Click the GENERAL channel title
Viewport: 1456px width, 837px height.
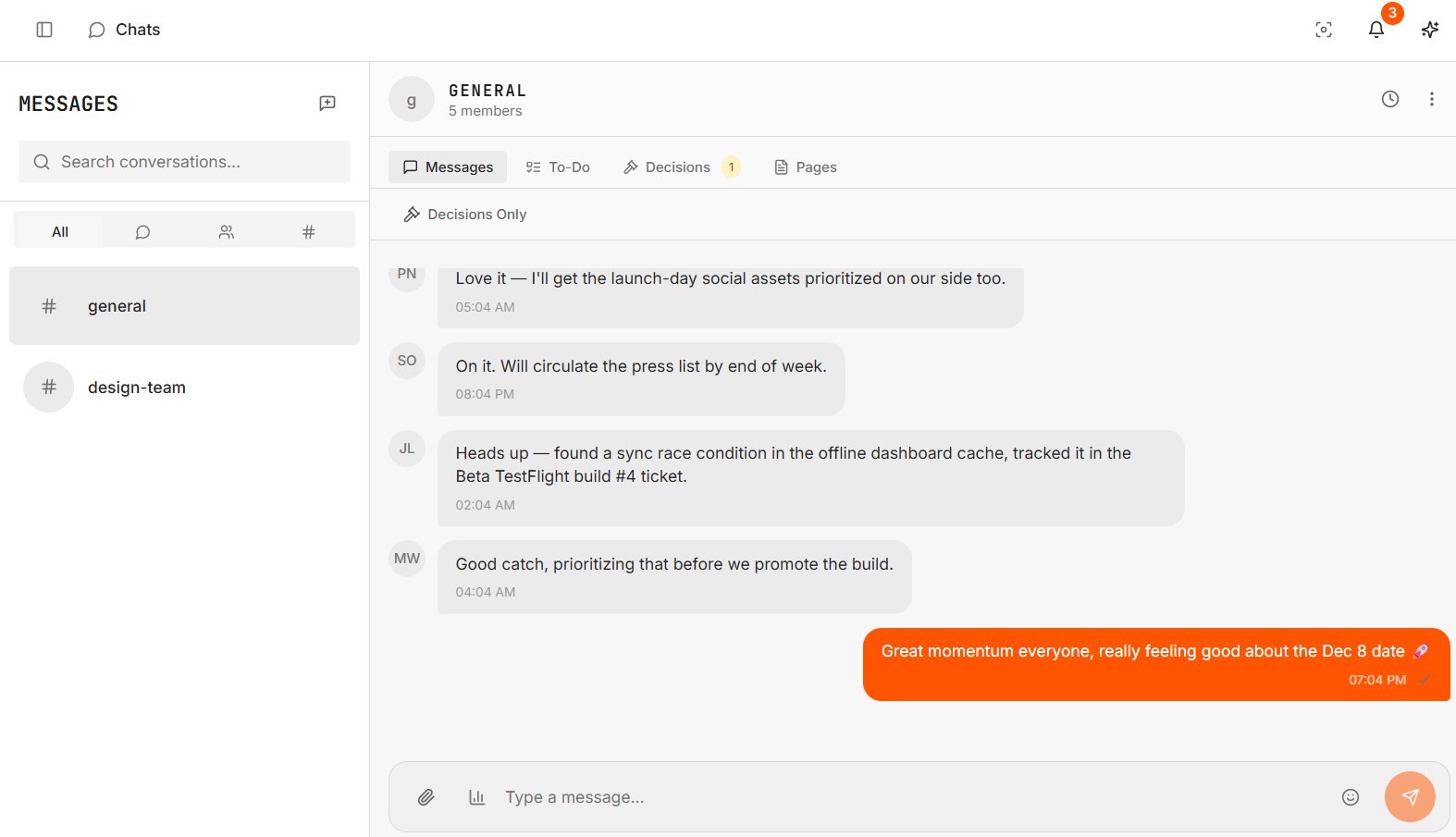pyautogui.click(x=487, y=91)
